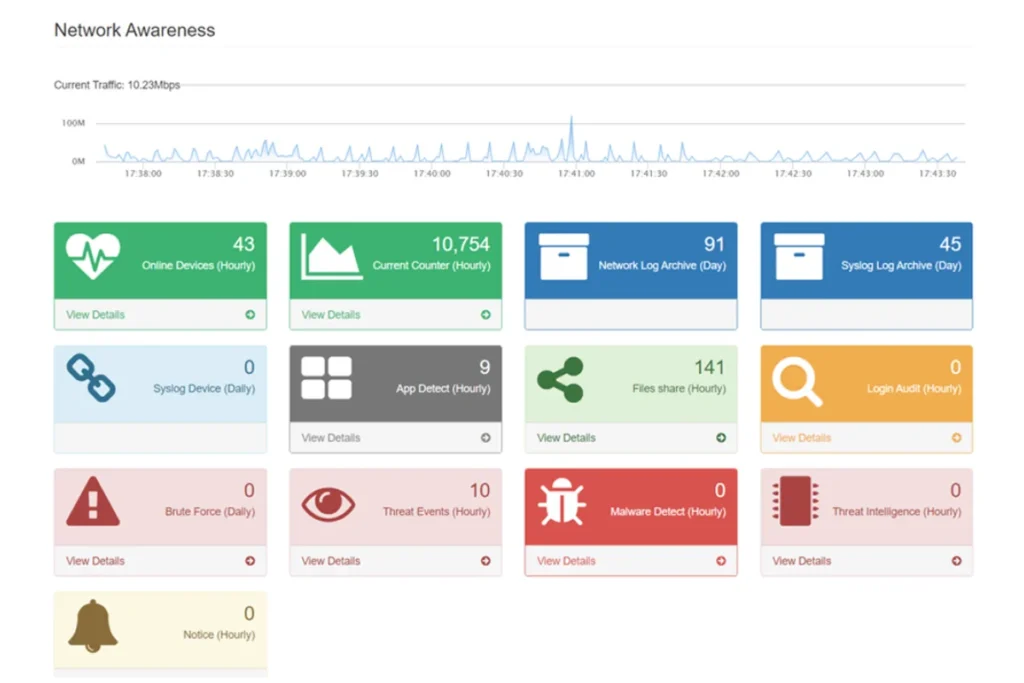This screenshot has width=1024, height=683.
Task: Click the area chart Current Counter icon
Action: (332, 257)
